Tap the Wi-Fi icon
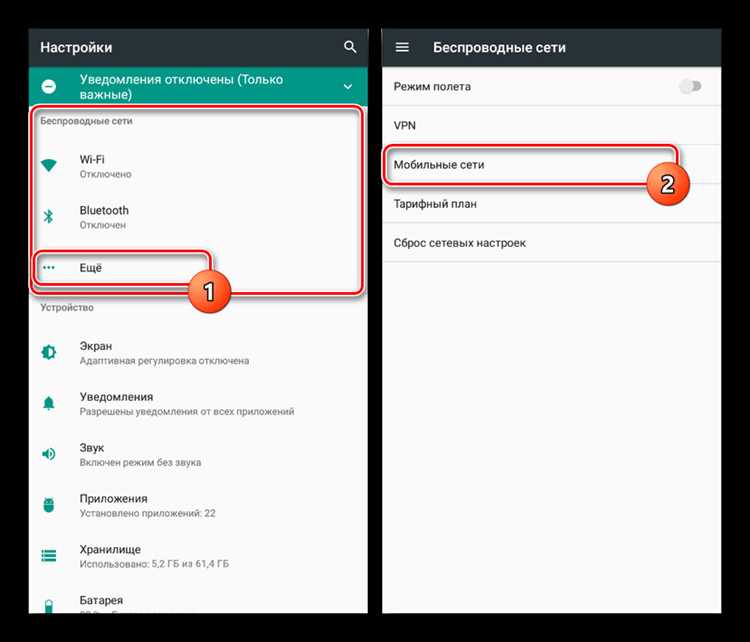The height and width of the screenshot is (642, 750). click(49, 166)
